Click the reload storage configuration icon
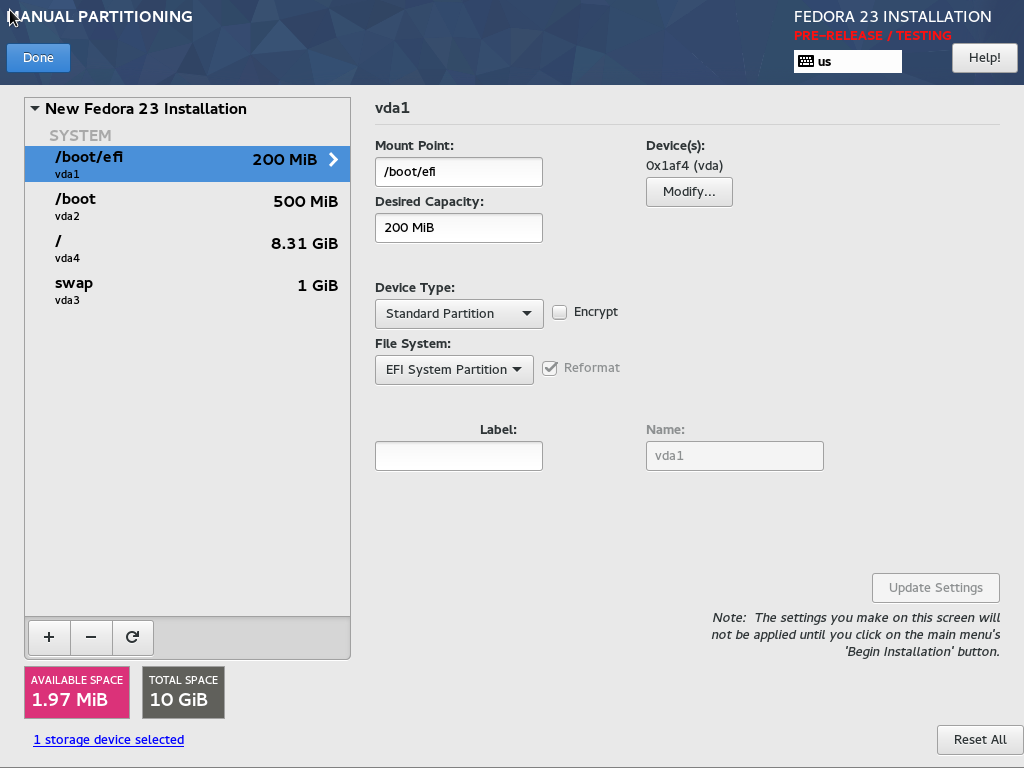This screenshot has height=768, width=1024. pos(133,637)
